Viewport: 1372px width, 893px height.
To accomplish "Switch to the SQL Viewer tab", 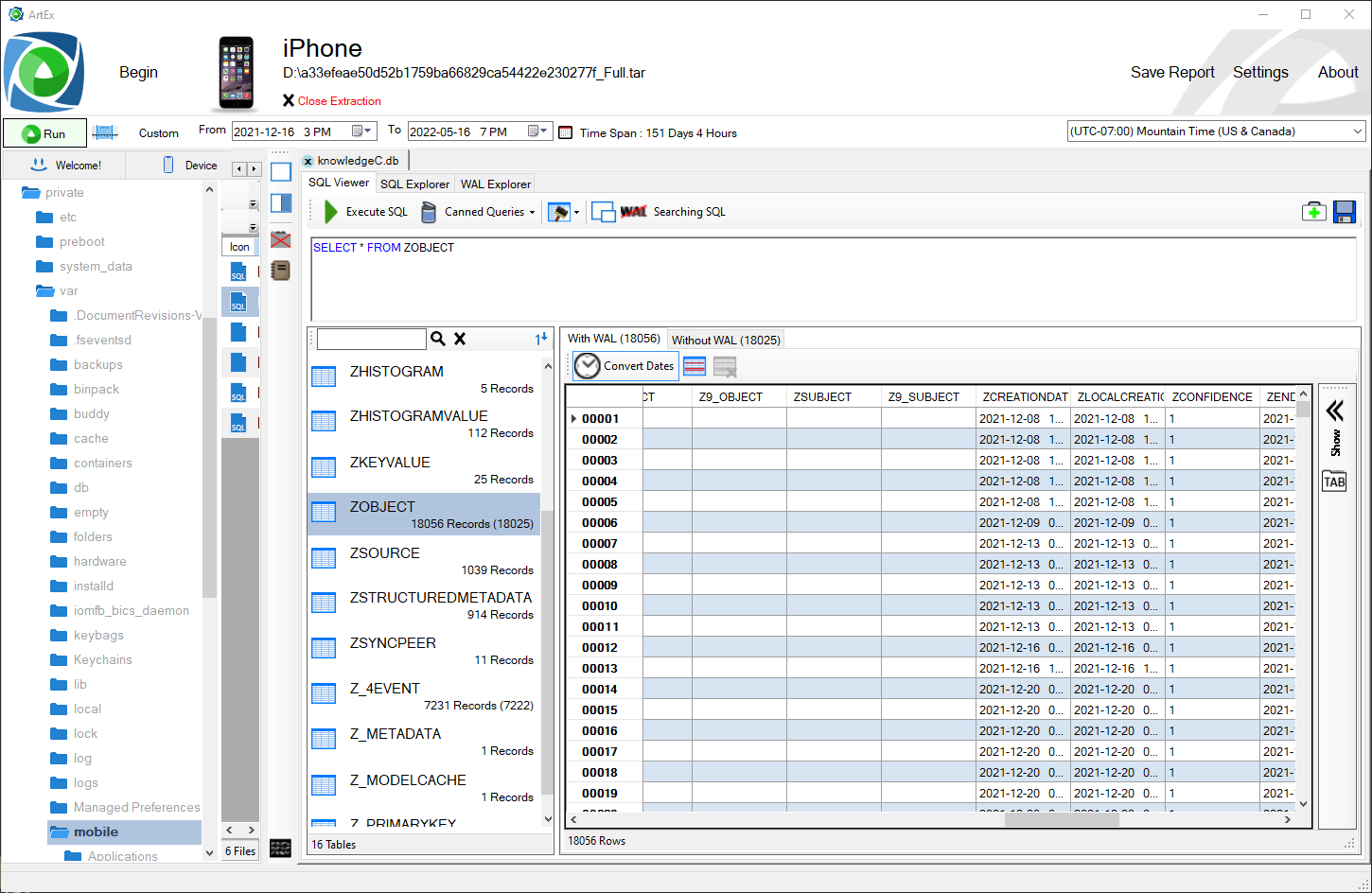I will [339, 183].
